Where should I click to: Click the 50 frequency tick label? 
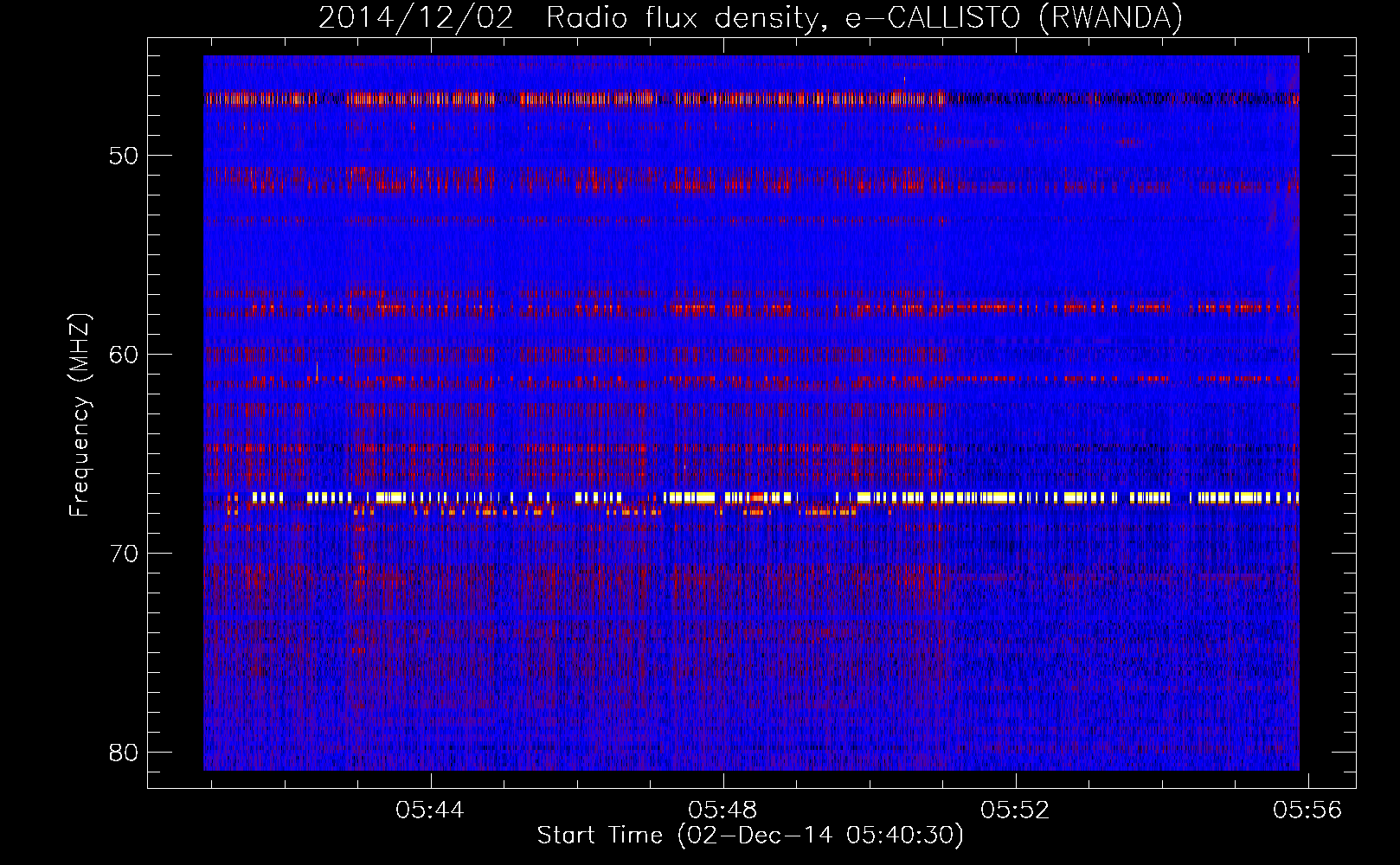(x=124, y=156)
